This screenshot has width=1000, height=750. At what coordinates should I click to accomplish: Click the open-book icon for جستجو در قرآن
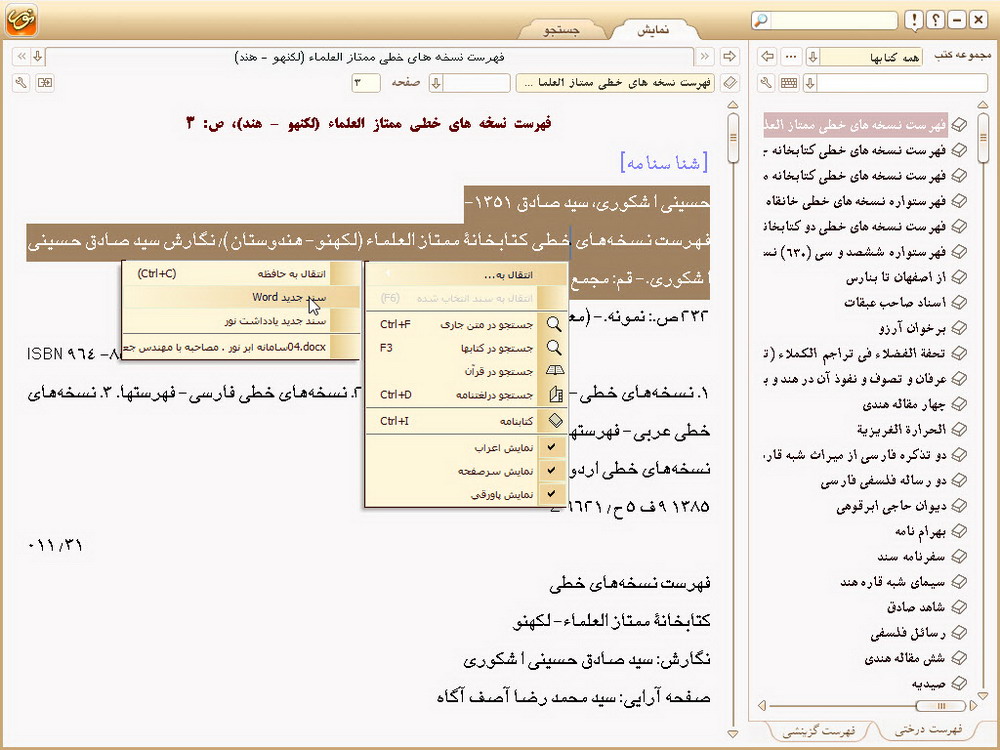coord(555,371)
